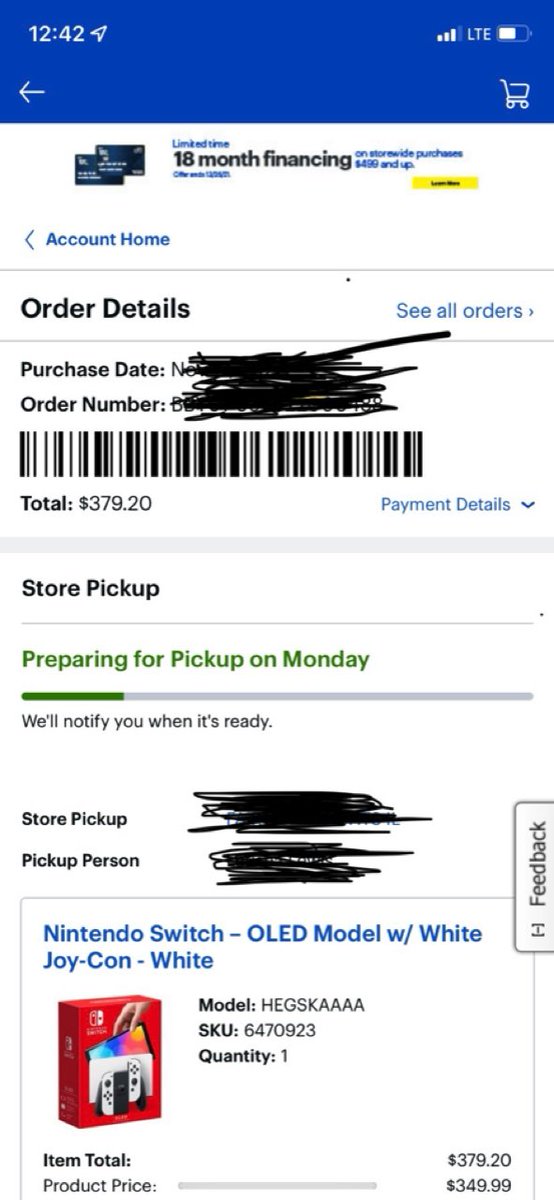This screenshot has width=554, height=1200.
Task: Tap the credit card image in banner
Action: 110,165
